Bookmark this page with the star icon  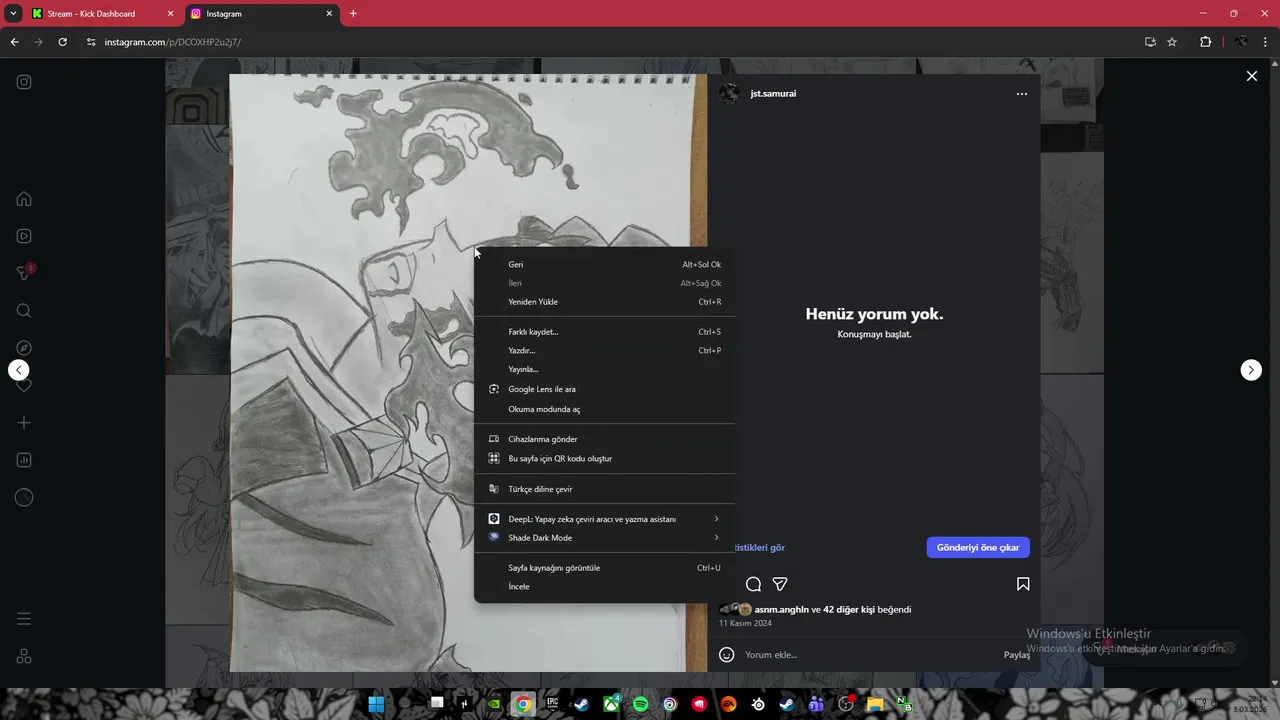pyautogui.click(x=1172, y=42)
